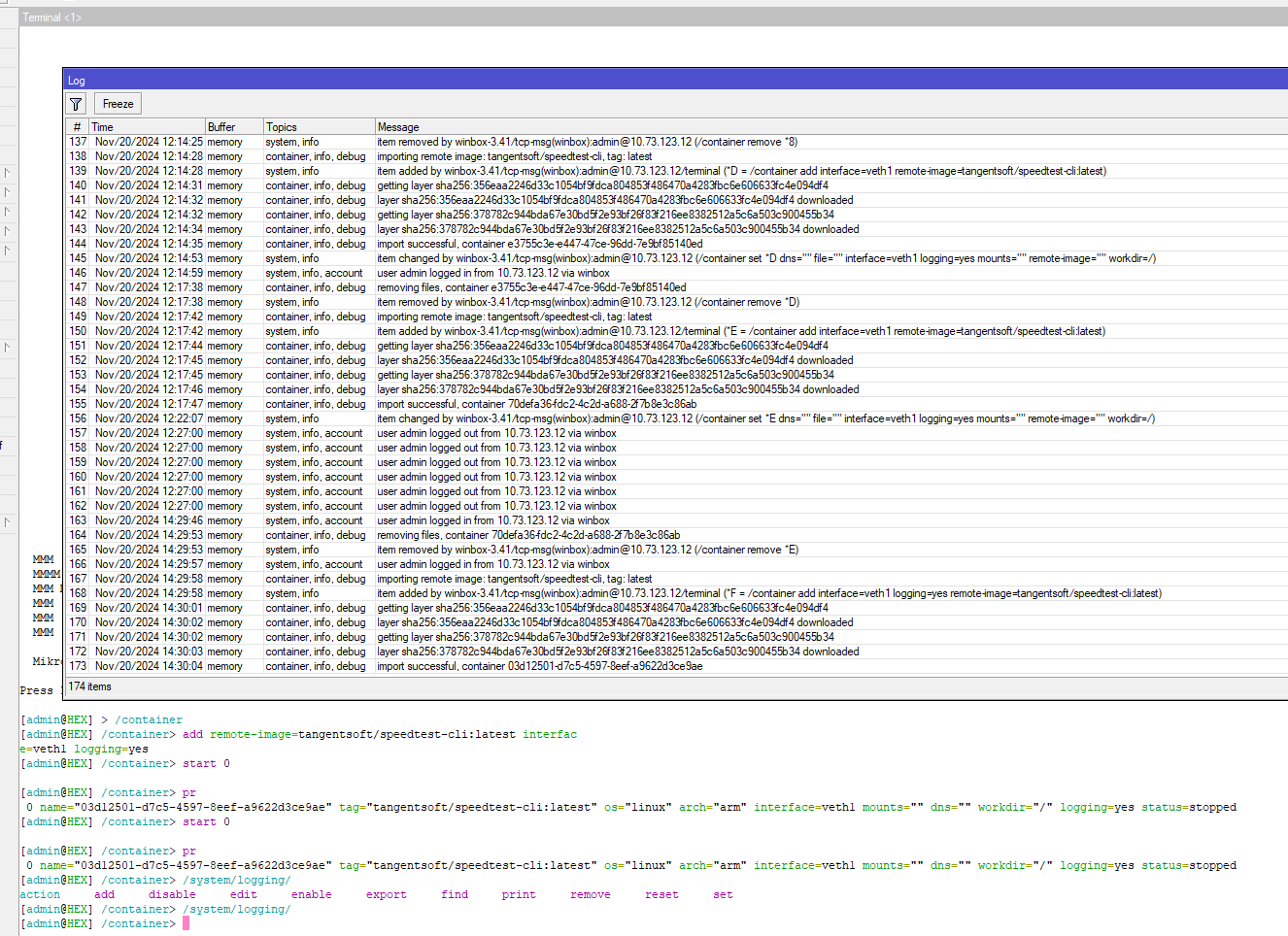
Task: Open the log filter funnel icon
Action: [x=76, y=104]
